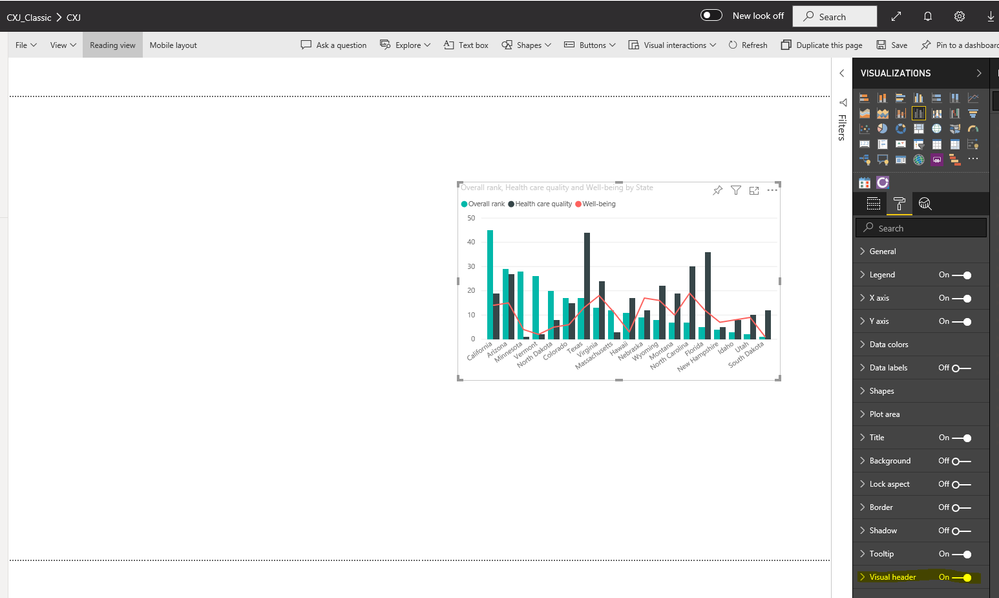Select the stacked column chart visual
The height and width of the screenshot is (598, 999).
[x=882, y=98]
